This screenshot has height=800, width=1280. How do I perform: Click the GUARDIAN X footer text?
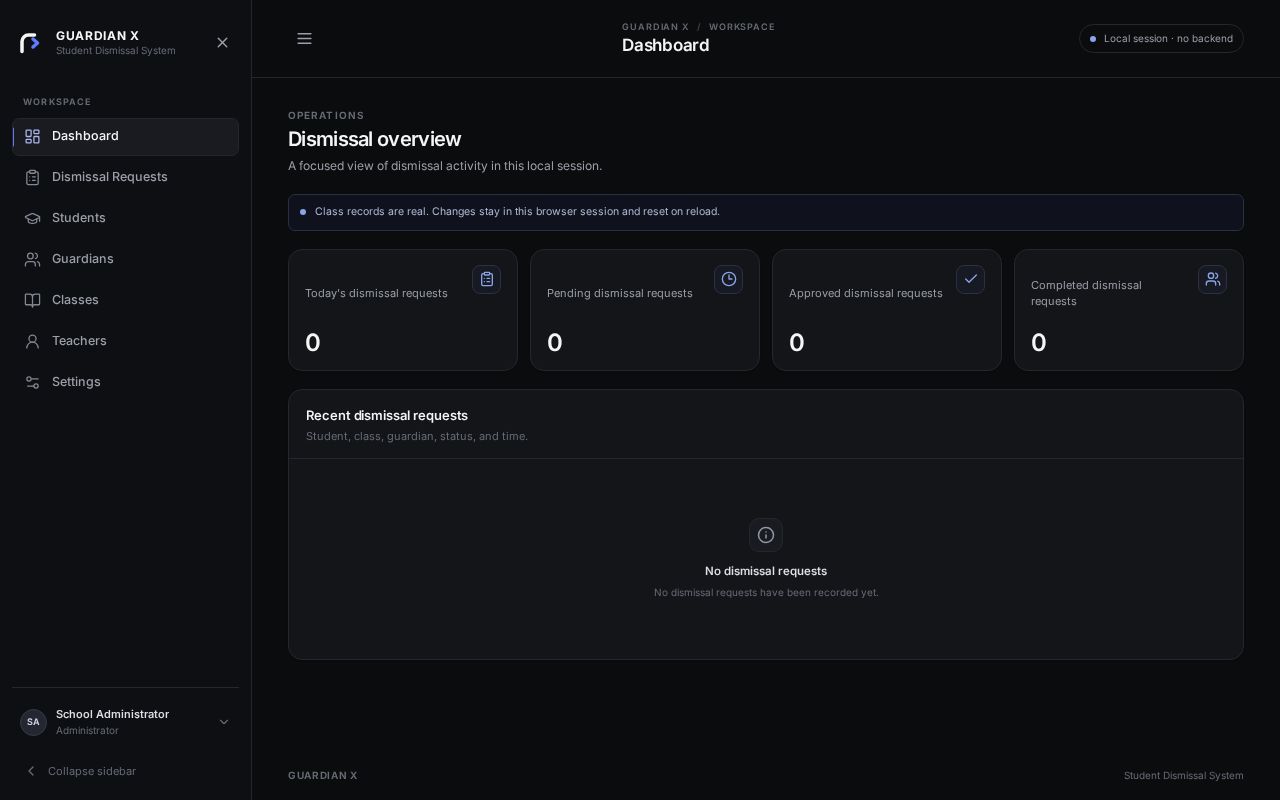click(323, 776)
